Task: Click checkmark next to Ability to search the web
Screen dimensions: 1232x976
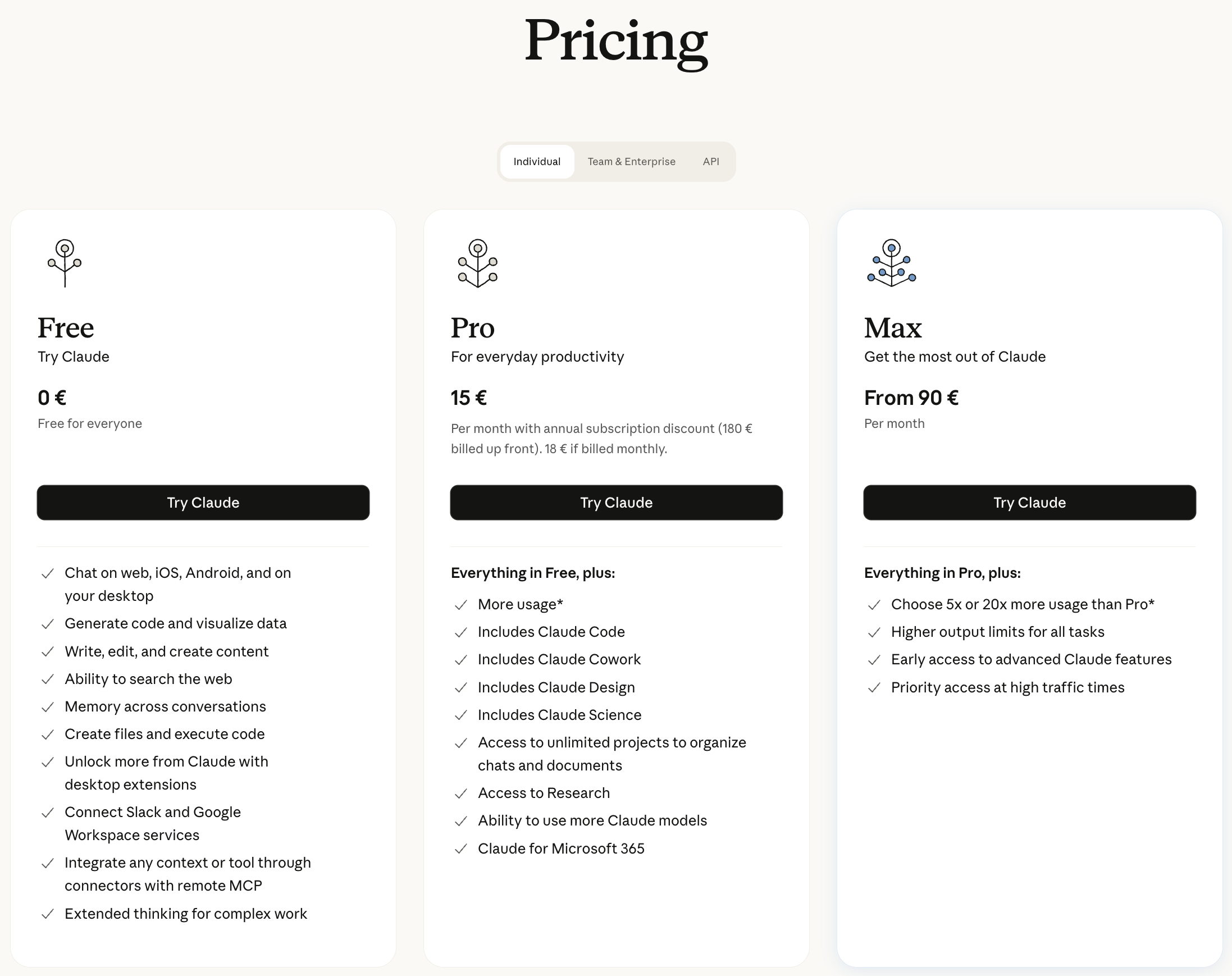Action: 47,679
